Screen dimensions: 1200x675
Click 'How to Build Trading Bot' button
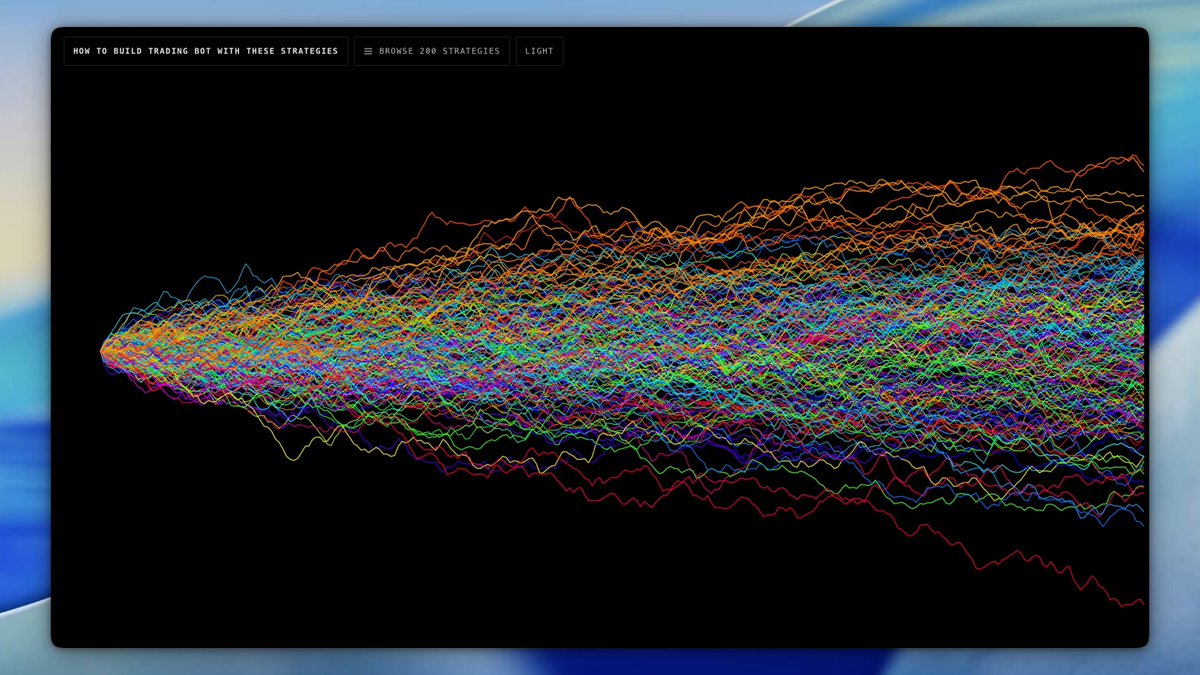pyautogui.click(x=206, y=51)
